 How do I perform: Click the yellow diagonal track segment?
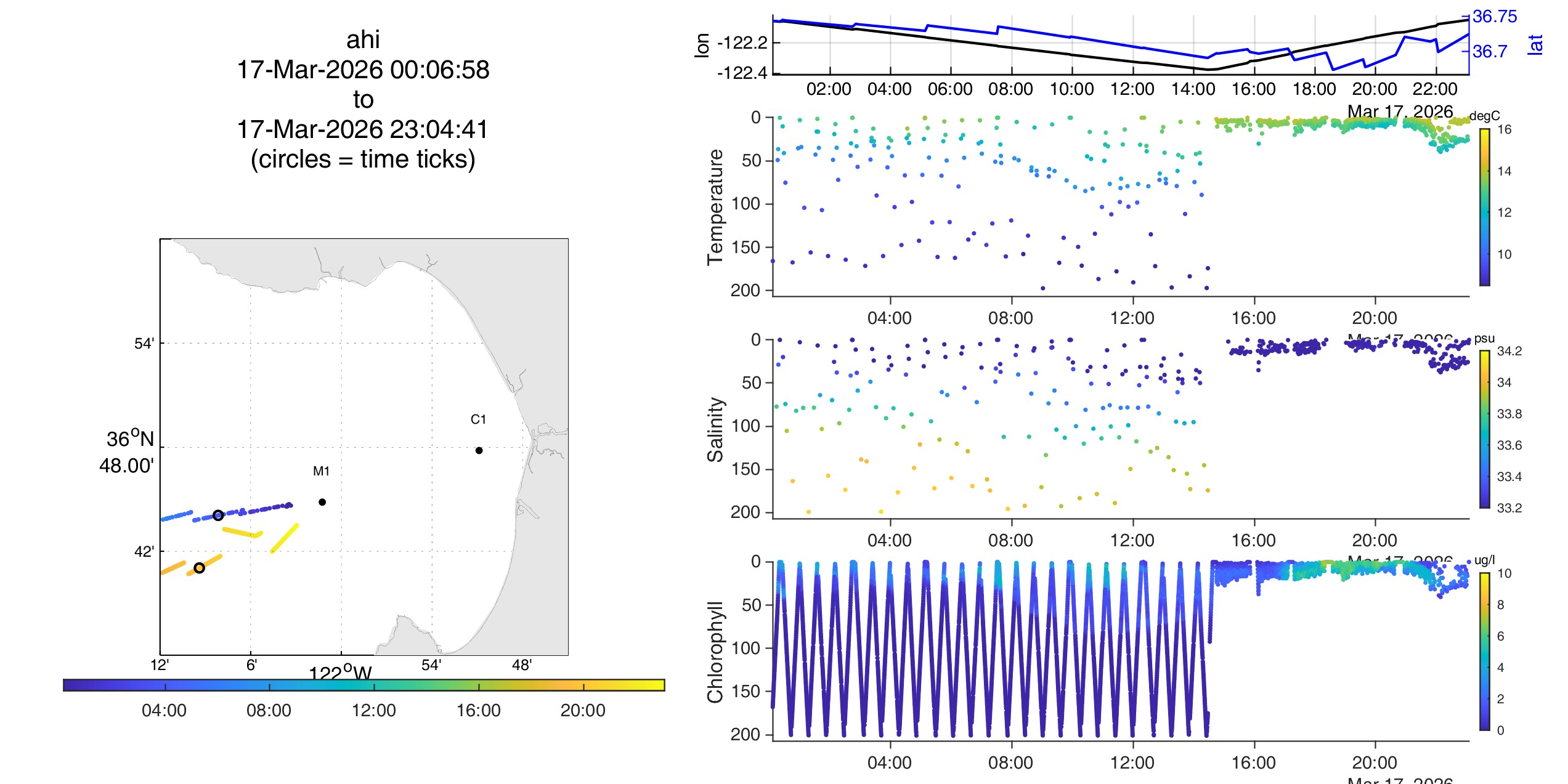(285, 538)
